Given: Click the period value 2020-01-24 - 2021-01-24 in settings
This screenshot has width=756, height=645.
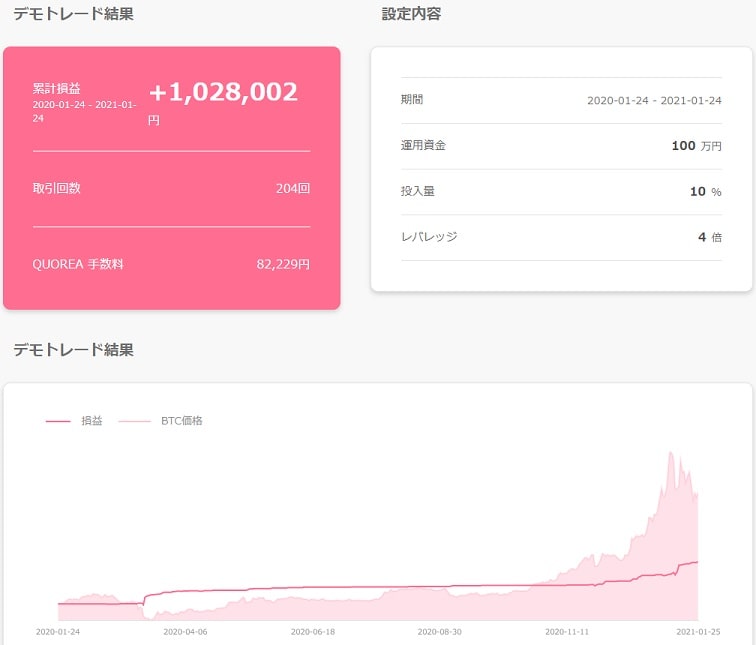Looking at the screenshot, I should tap(654, 100).
